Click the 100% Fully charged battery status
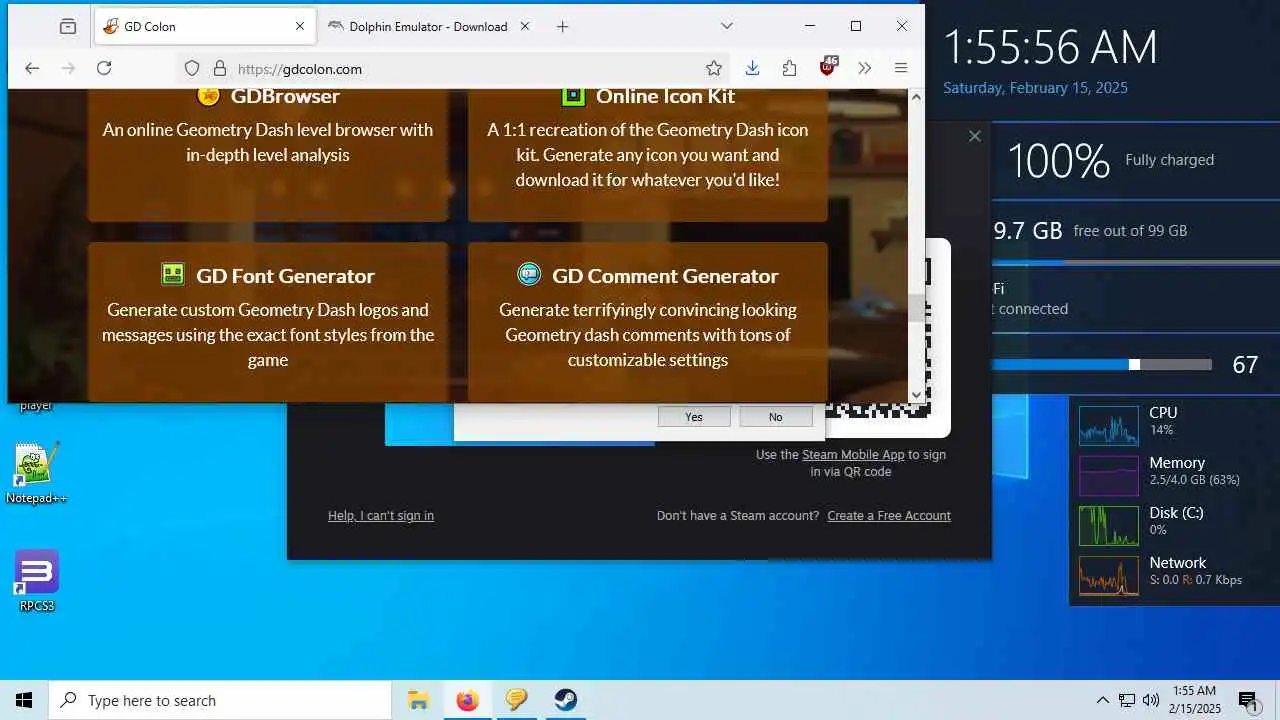 (x=1110, y=160)
